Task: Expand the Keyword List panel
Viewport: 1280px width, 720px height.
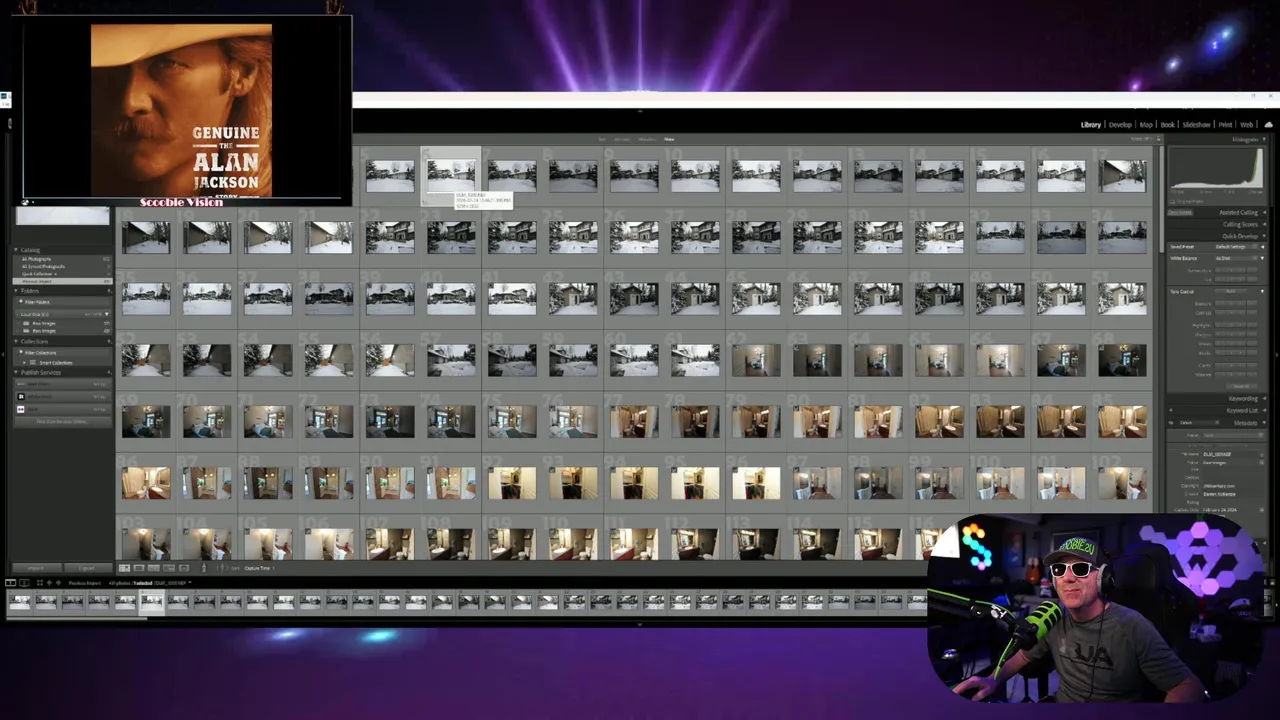Action: point(1264,410)
